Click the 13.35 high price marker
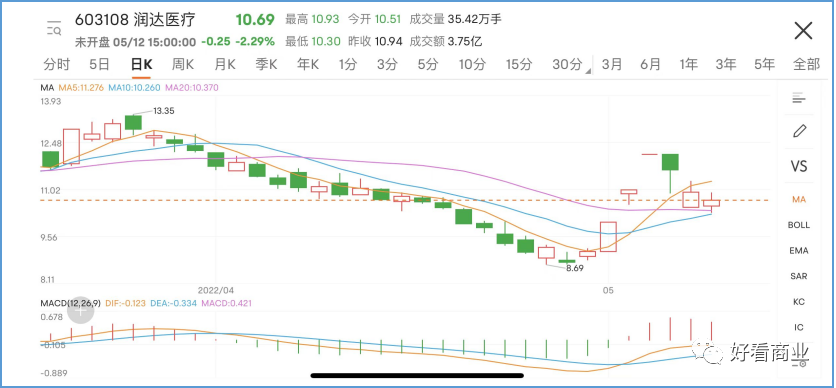Screen dimensions: 836x388 (x=164, y=111)
